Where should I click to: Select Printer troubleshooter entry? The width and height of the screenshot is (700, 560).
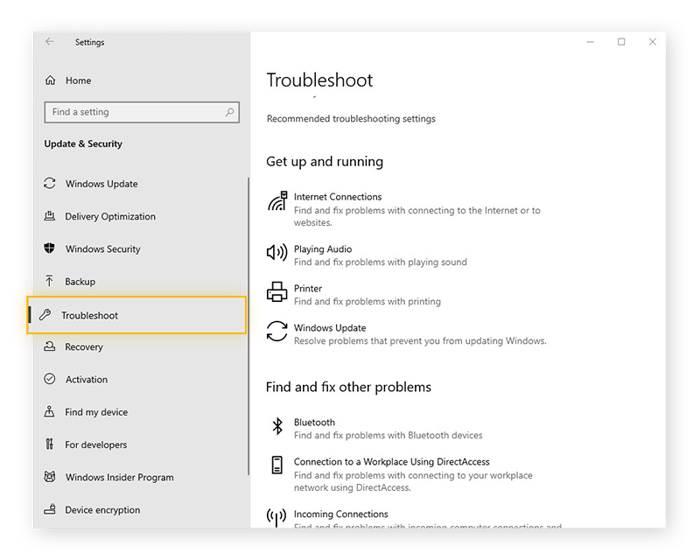coord(354,294)
